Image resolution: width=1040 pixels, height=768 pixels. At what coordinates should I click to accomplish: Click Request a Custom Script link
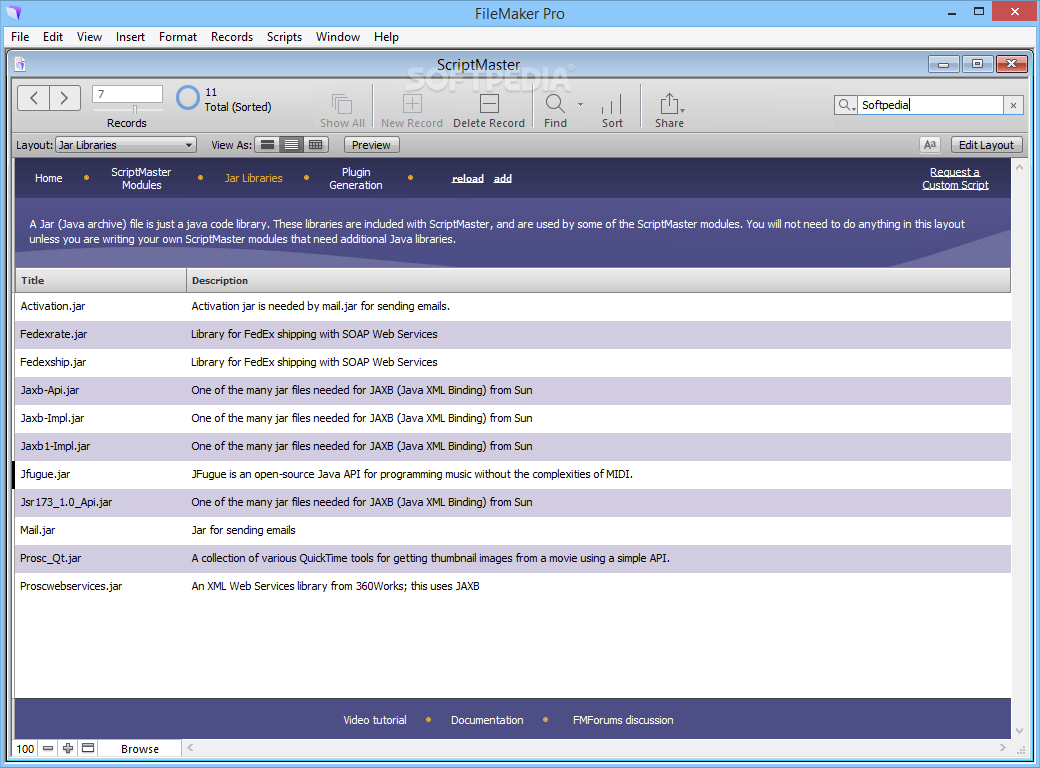point(955,178)
